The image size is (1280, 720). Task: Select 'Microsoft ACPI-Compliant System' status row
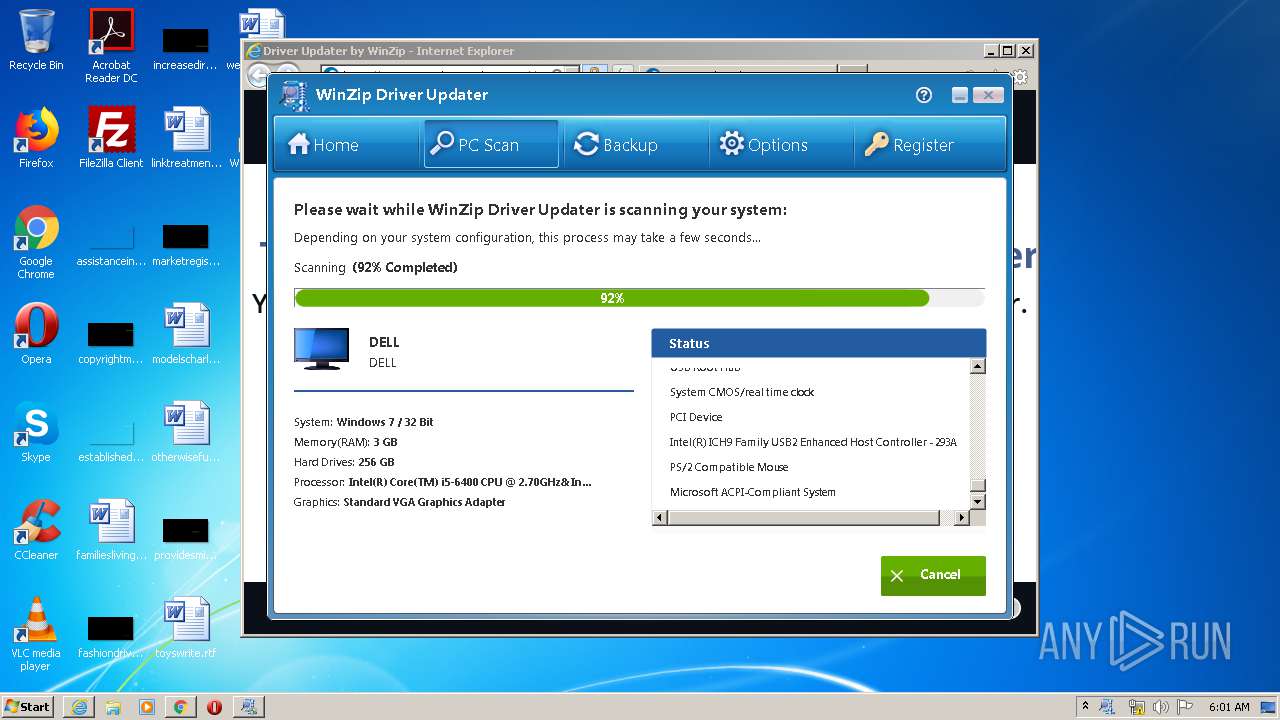click(x=753, y=492)
